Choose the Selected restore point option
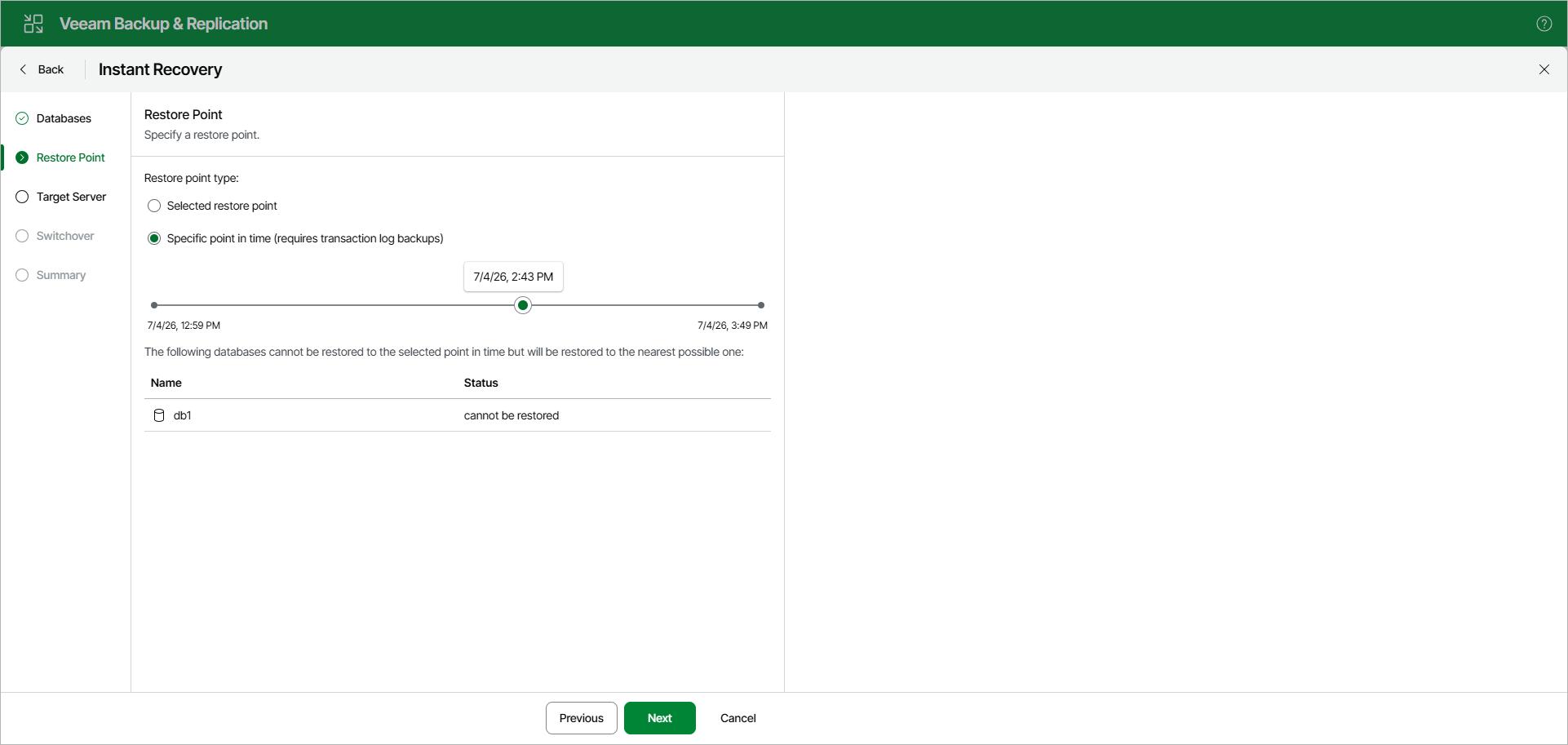The height and width of the screenshot is (745, 1568). click(154, 206)
